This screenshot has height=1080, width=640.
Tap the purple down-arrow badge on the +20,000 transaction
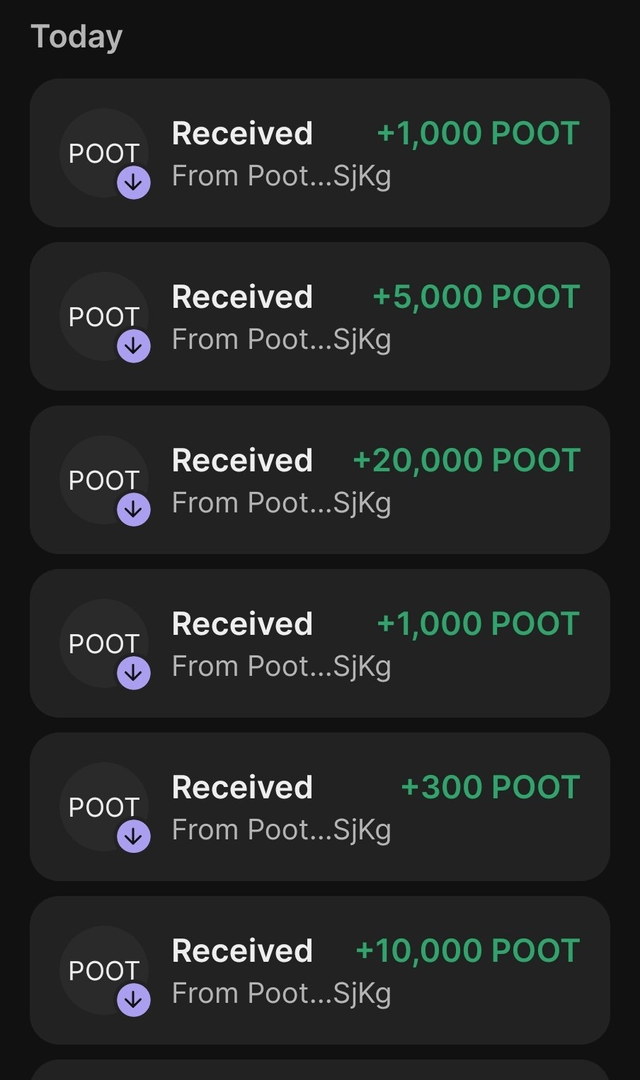[x=134, y=509]
